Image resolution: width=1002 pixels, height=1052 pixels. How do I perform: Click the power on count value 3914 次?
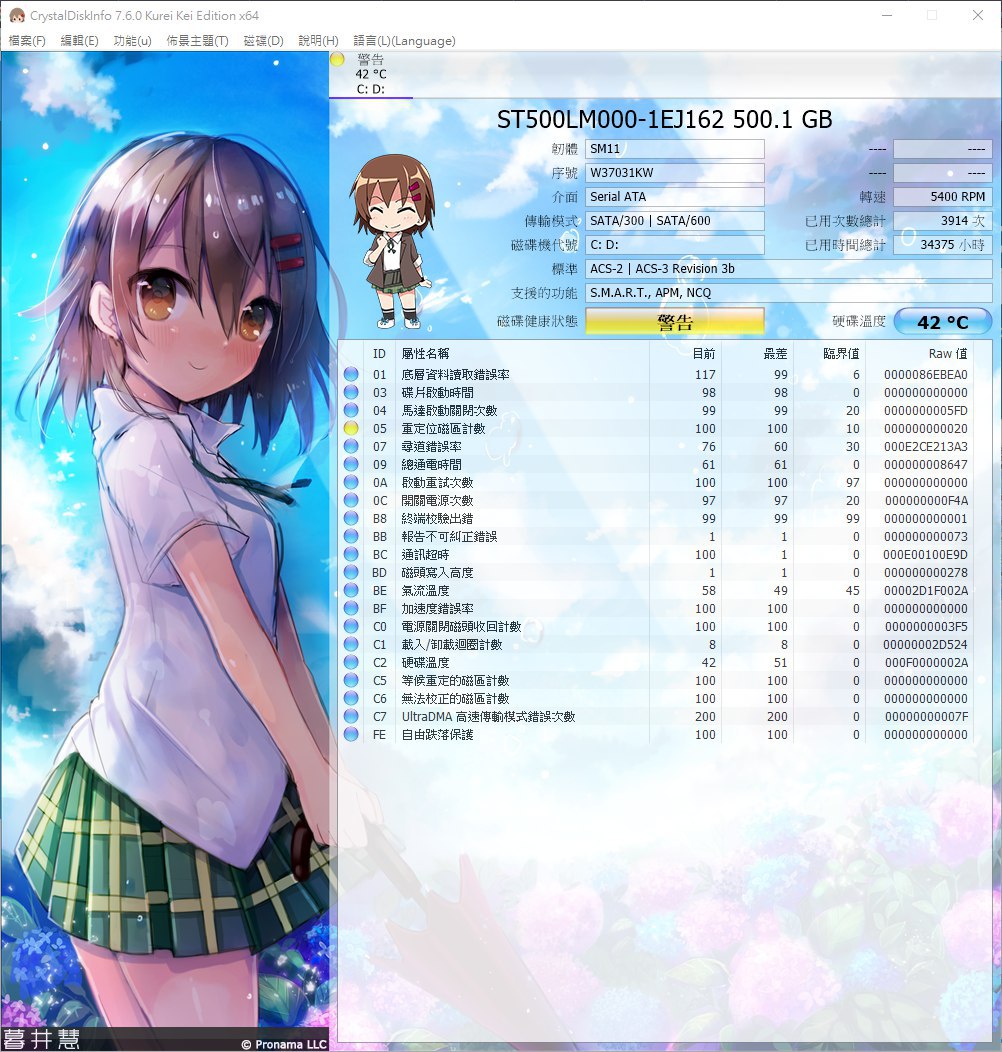(x=943, y=221)
